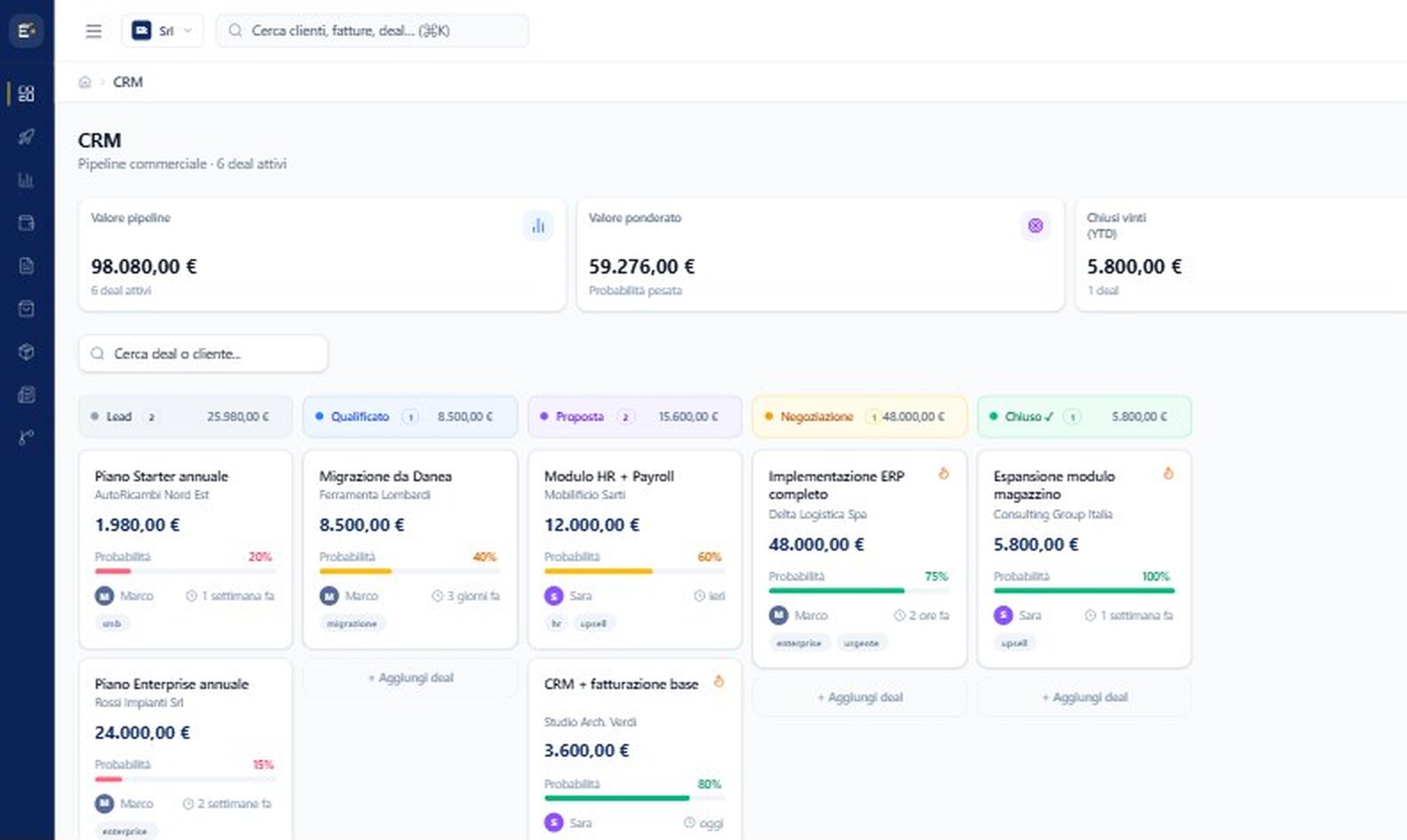Image resolution: width=1407 pixels, height=840 pixels.
Task: Click Delta Logistica Spa client name
Action: coord(817,514)
